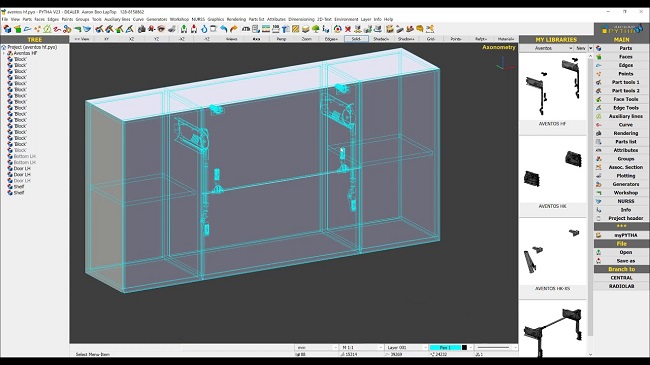Click the green Faces tool icon
650x365 pixels.
[x=17, y=29]
